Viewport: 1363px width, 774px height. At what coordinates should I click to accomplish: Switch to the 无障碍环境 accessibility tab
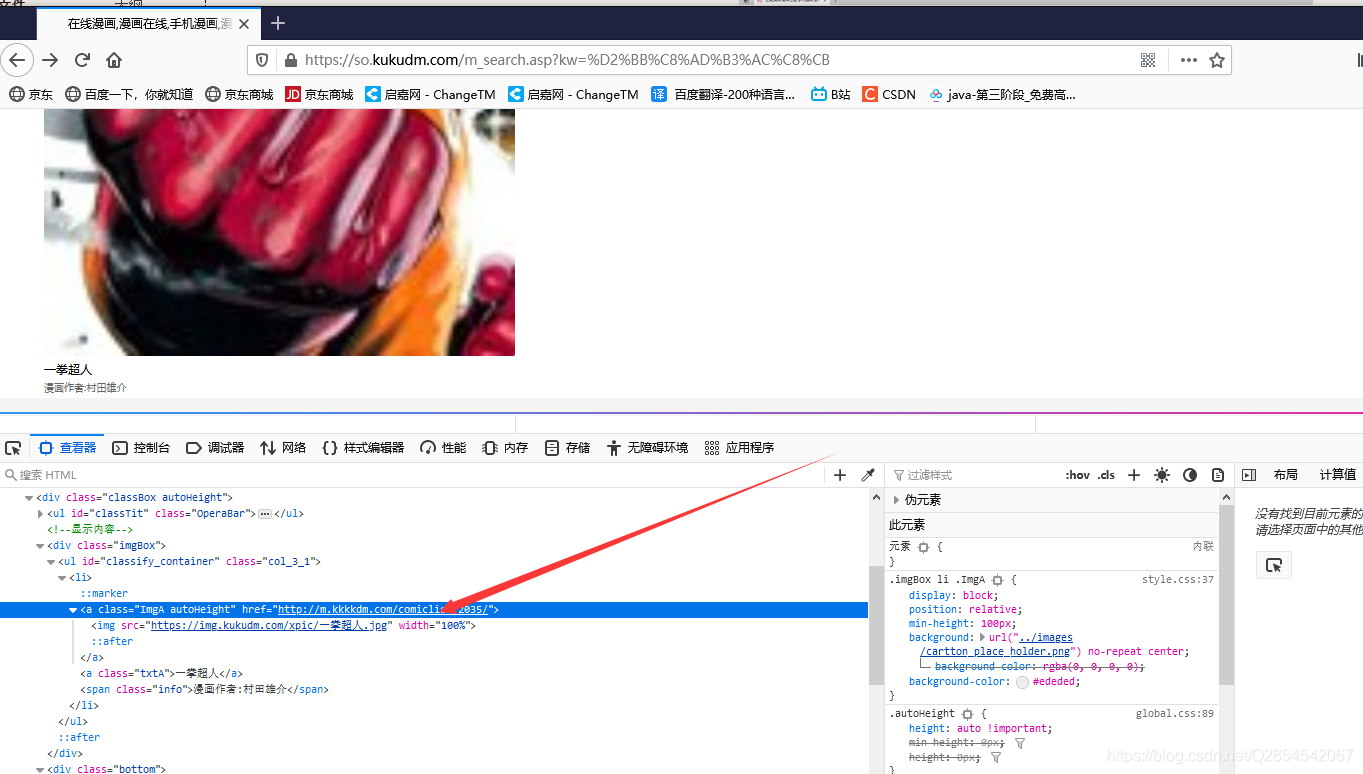tap(647, 448)
